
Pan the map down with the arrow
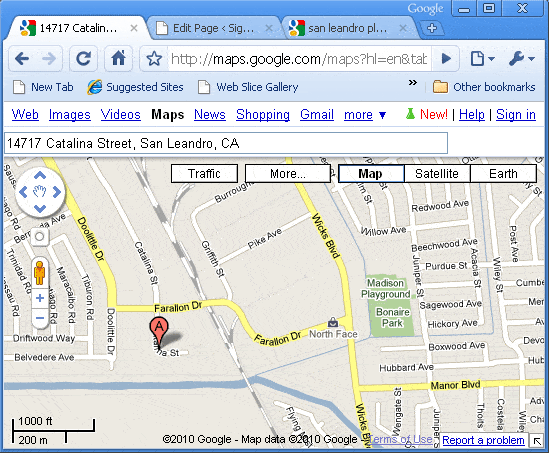coord(40,209)
